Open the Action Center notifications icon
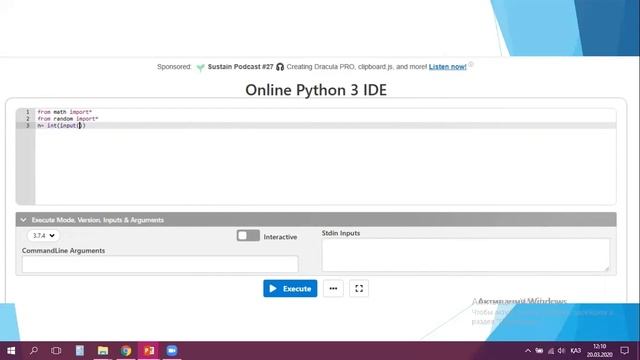The image size is (640, 360). point(624,351)
